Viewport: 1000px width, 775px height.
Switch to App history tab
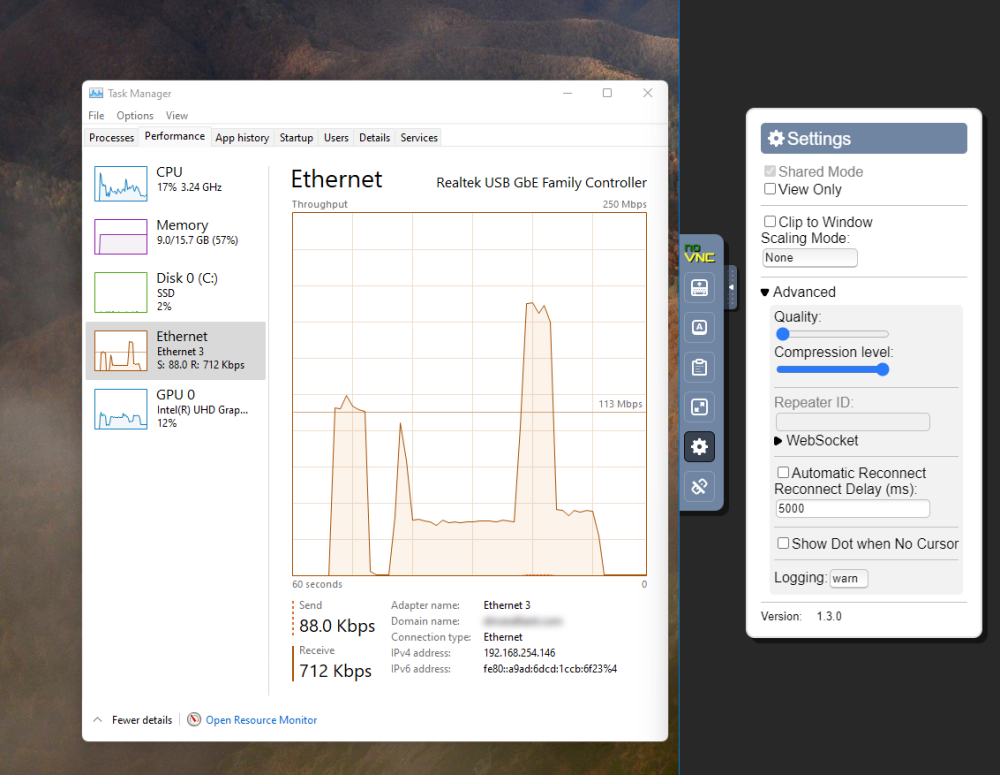point(242,138)
